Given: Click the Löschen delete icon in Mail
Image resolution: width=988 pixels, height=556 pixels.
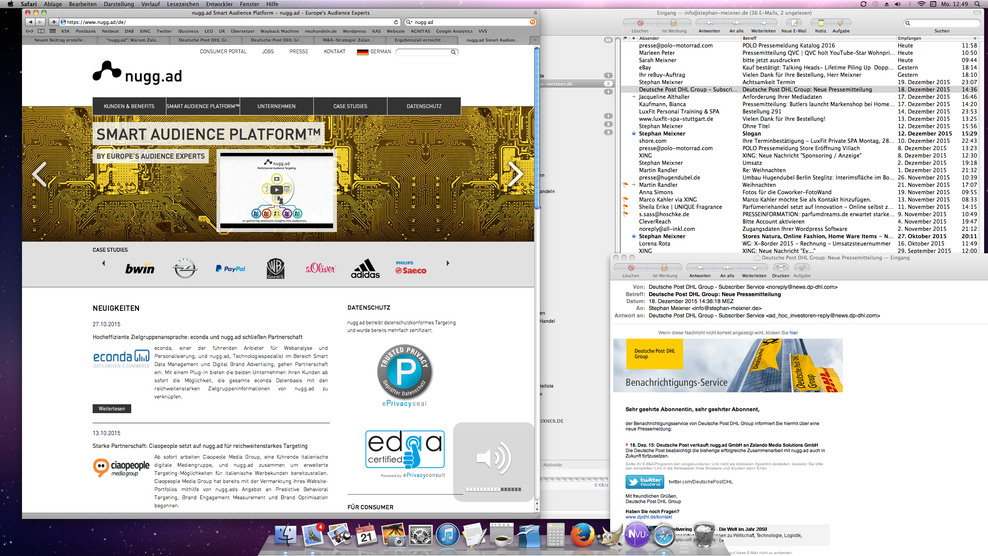Looking at the screenshot, I should coord(640,23).
